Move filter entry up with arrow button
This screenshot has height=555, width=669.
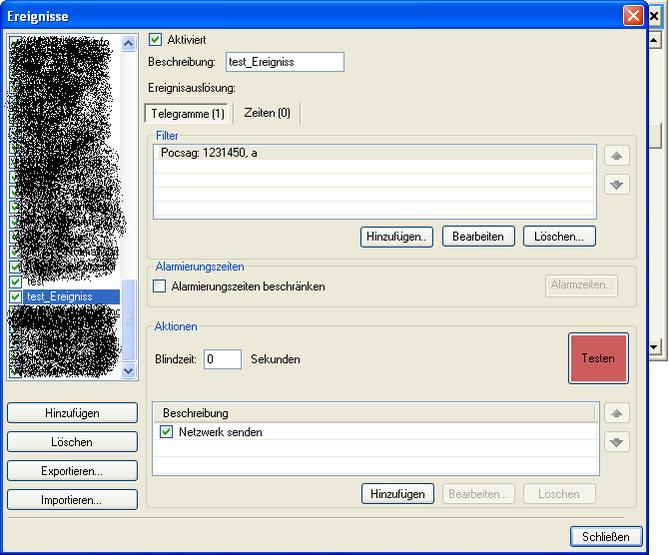617,156
